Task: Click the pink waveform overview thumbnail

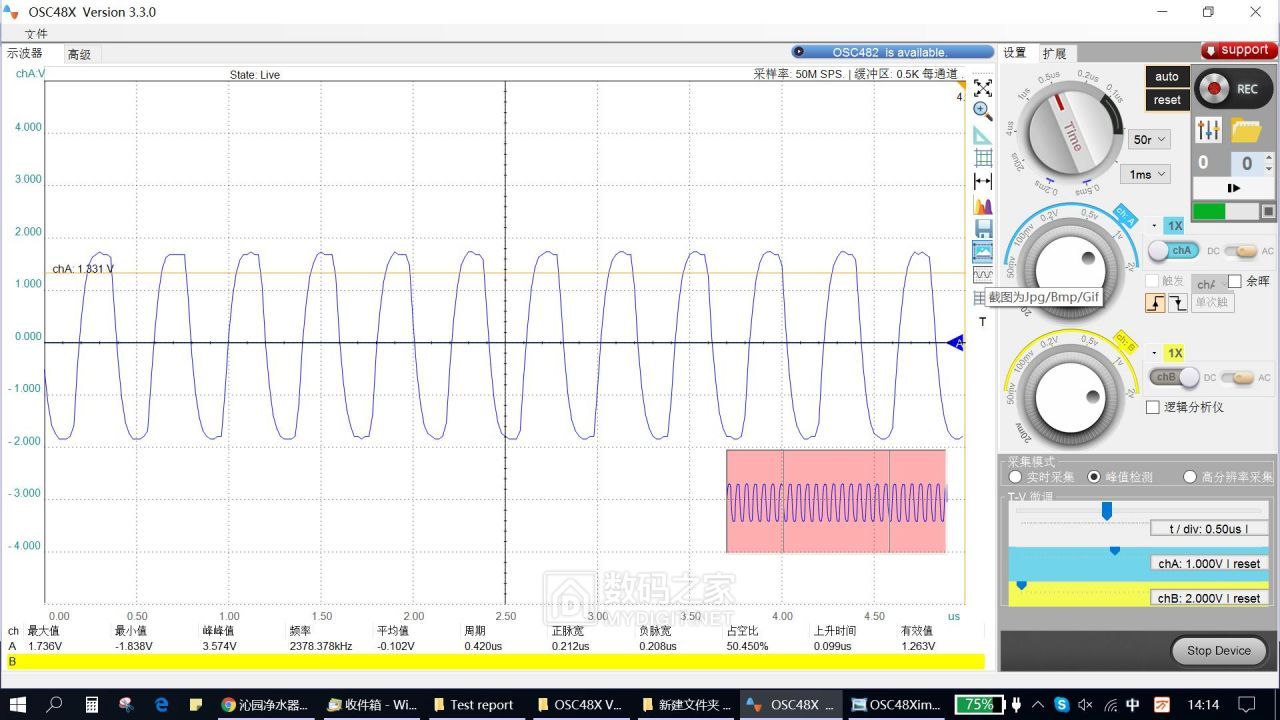Action: (x=836, y=501)
